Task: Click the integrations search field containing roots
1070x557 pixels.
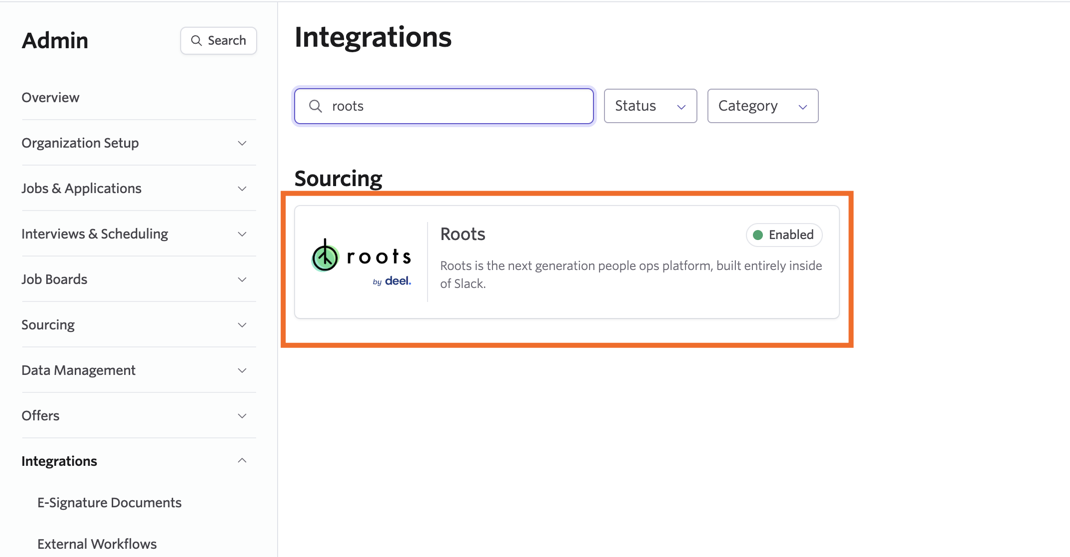Action: click(x=444, y=106)
